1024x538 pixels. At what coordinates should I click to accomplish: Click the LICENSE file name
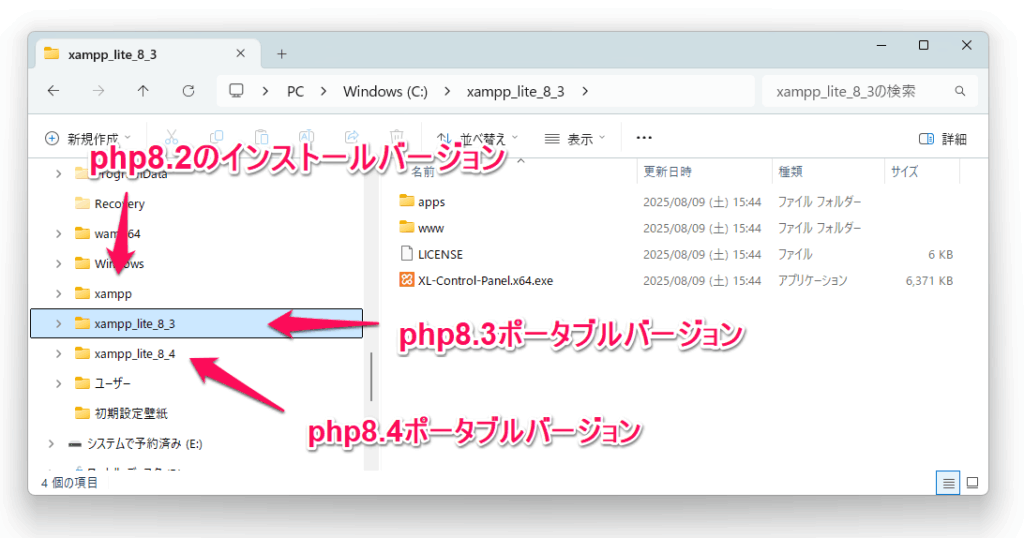click(440, 254)
